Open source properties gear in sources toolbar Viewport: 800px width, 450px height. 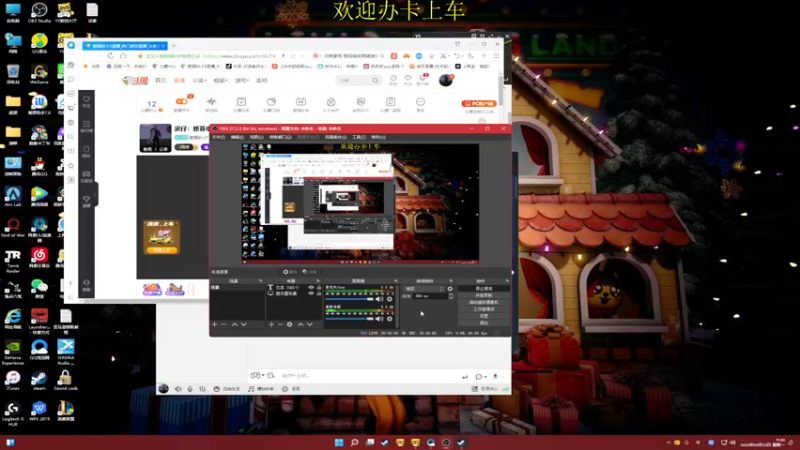(x=290, y=324)
